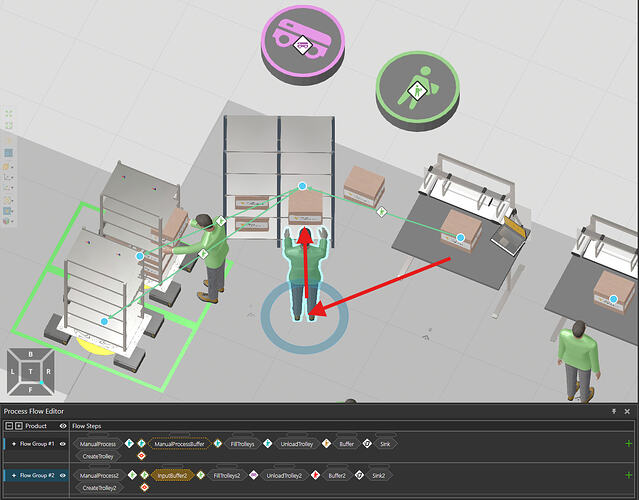Click blue node on box on left table
The image size is (639, 500).
(460, 237)
